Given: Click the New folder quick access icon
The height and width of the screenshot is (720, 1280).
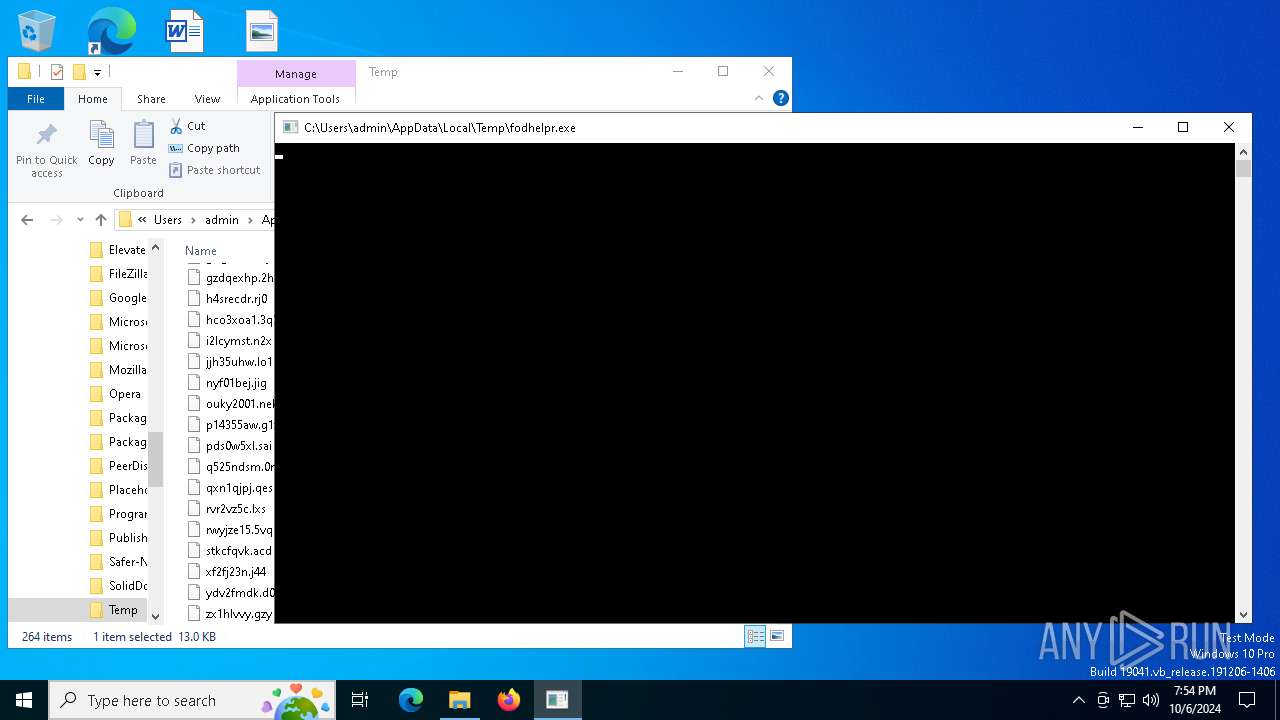Looking at the screenshot, I should [79, 72].
